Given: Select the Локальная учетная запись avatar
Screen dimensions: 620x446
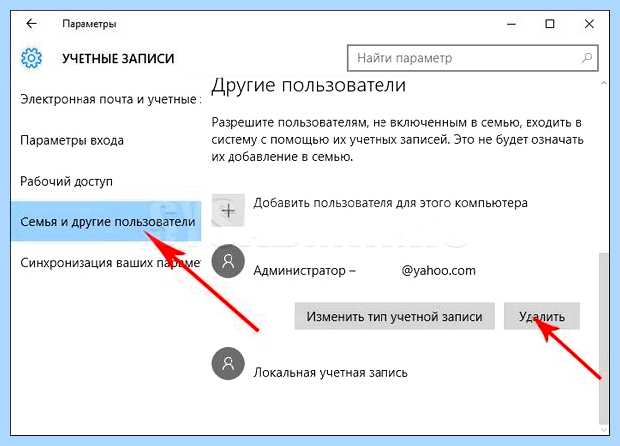Looking at the screenshot, I should click(x=228, y=363).
